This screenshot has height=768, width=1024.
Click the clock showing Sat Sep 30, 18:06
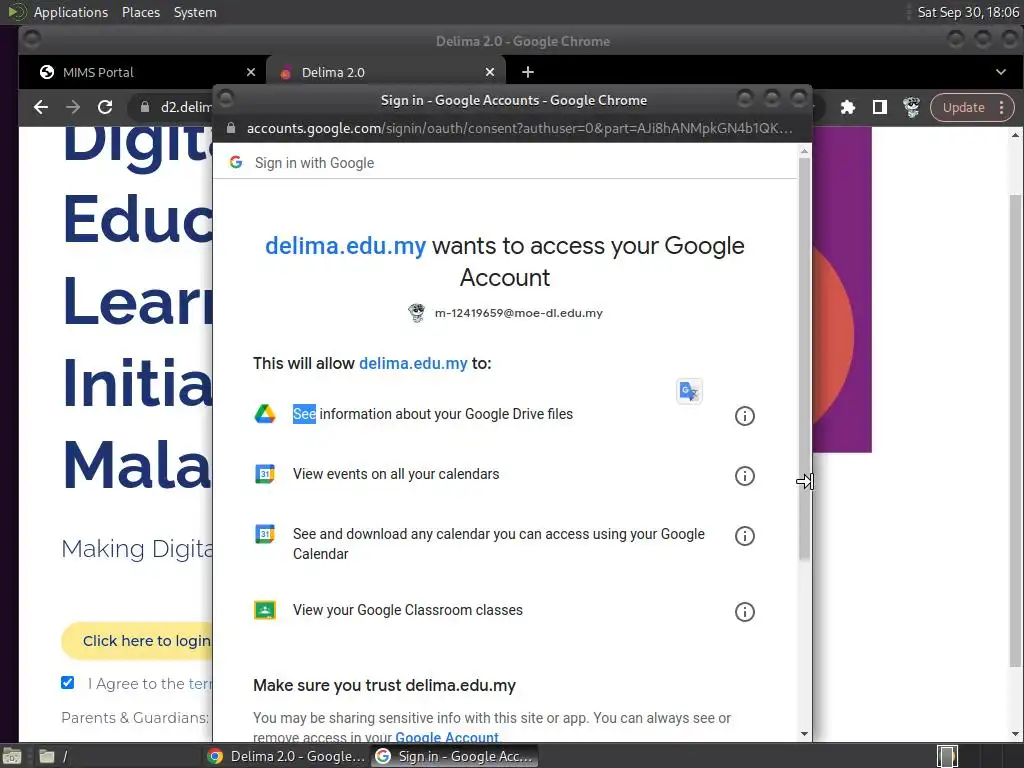[968, 12]
